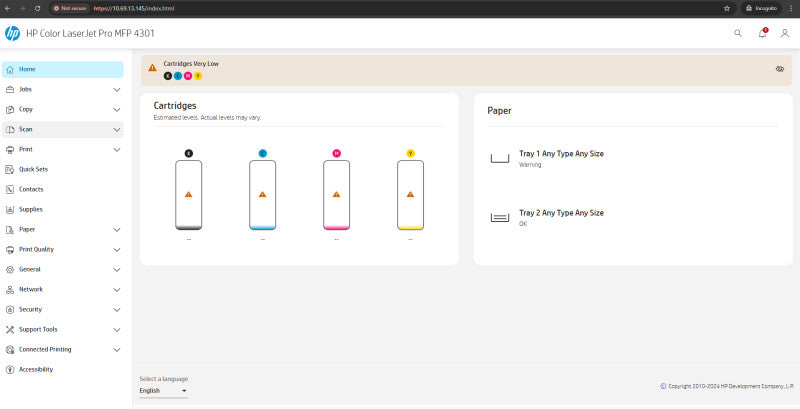Viewport: 800px width, 409px height.
Task: Click the cyan cartridge level gauge
Action: tap(262, 195)
